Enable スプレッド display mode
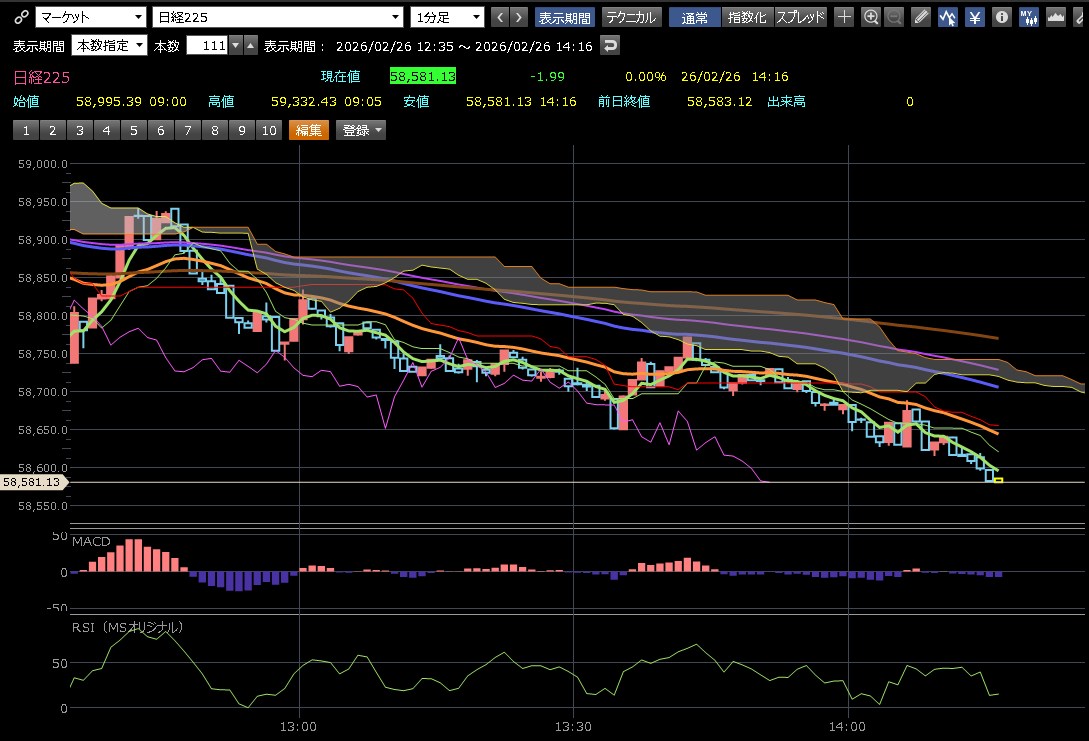This screenshot has width=1089, height=741. (801, 17)
